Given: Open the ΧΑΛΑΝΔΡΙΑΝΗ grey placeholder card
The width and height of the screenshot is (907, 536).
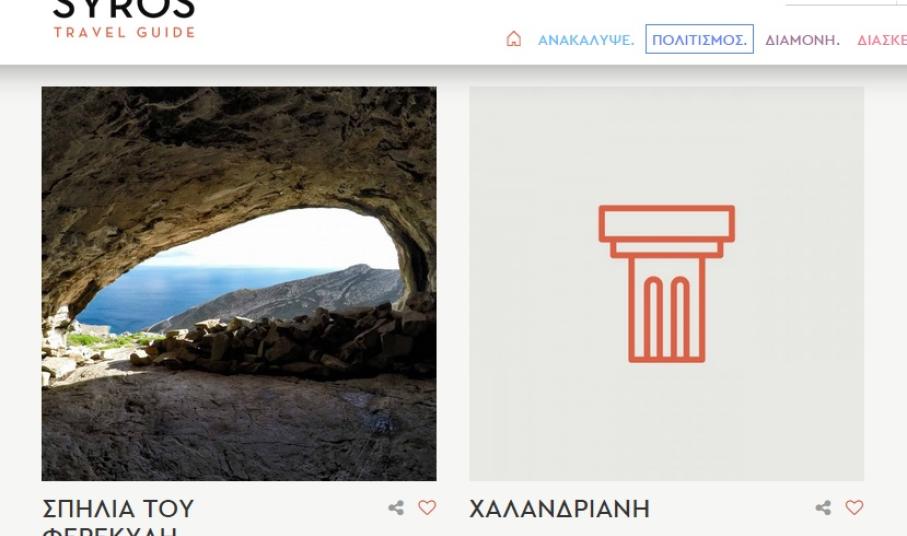Looking at the screenshot, I should pos(666,284).
